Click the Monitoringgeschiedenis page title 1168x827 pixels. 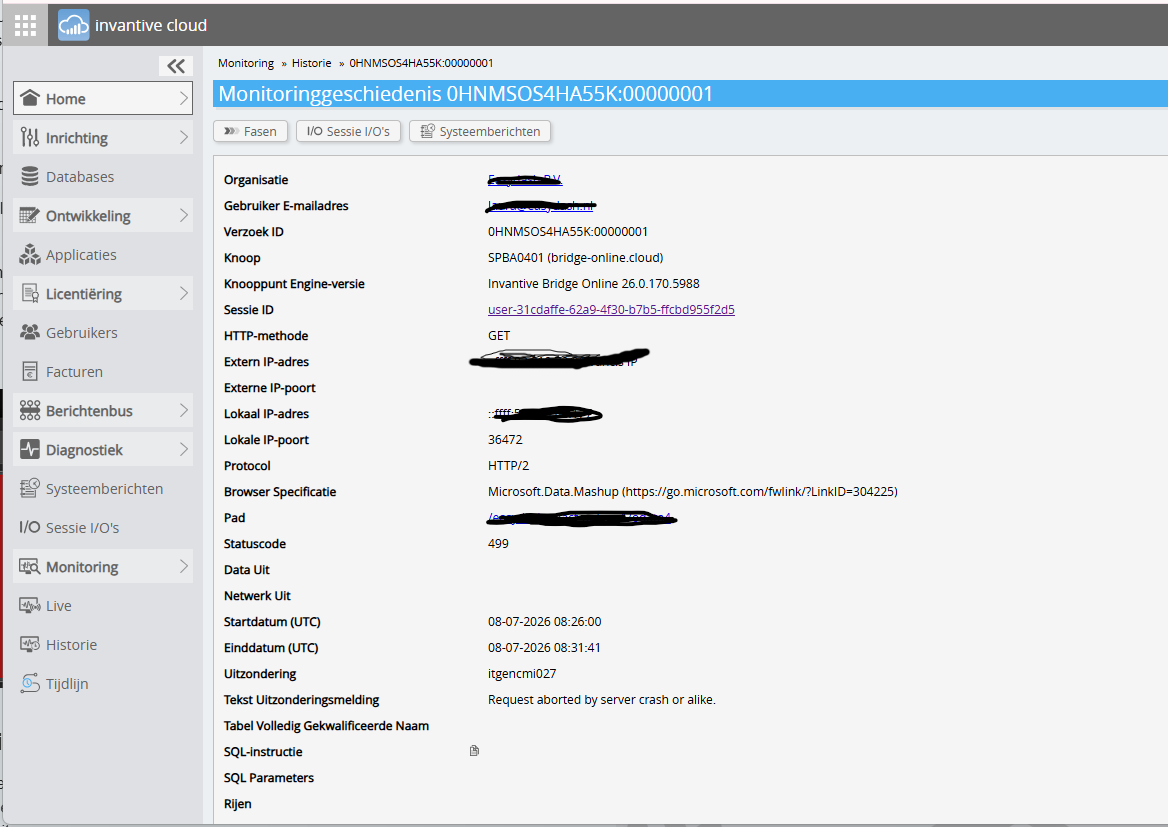coord(466,94)
